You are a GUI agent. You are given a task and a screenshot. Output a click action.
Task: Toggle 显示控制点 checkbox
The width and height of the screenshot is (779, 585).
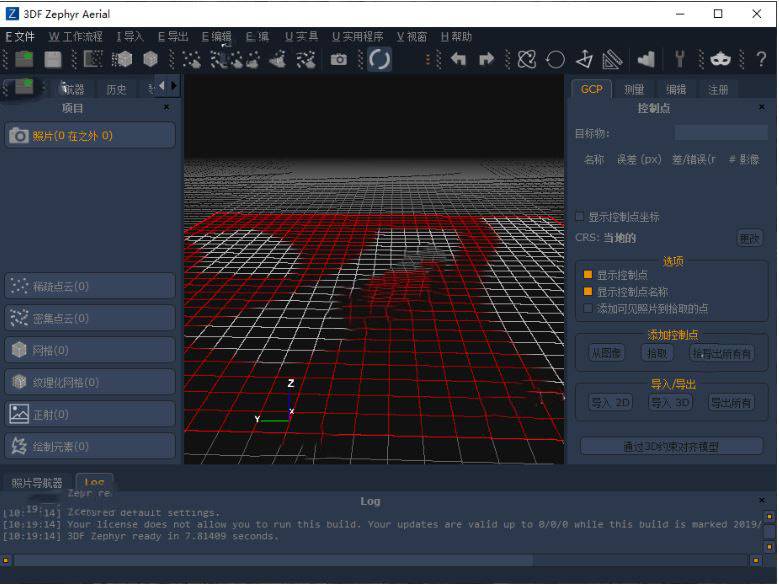pyautogui.click(x=588, y=275)
